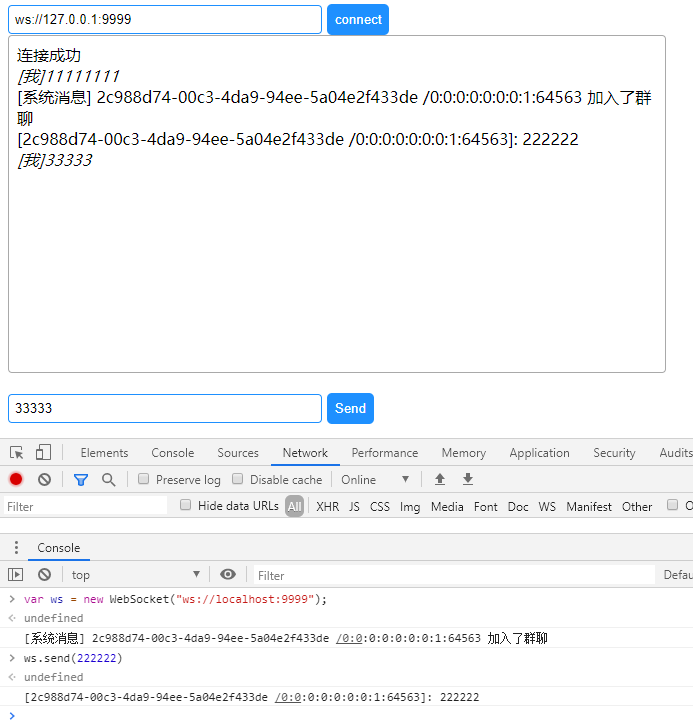Image resolution: width=693 pixels, height=722 pixels.
Task: Click the inspect element picker icon
Action: click(17, 453)
